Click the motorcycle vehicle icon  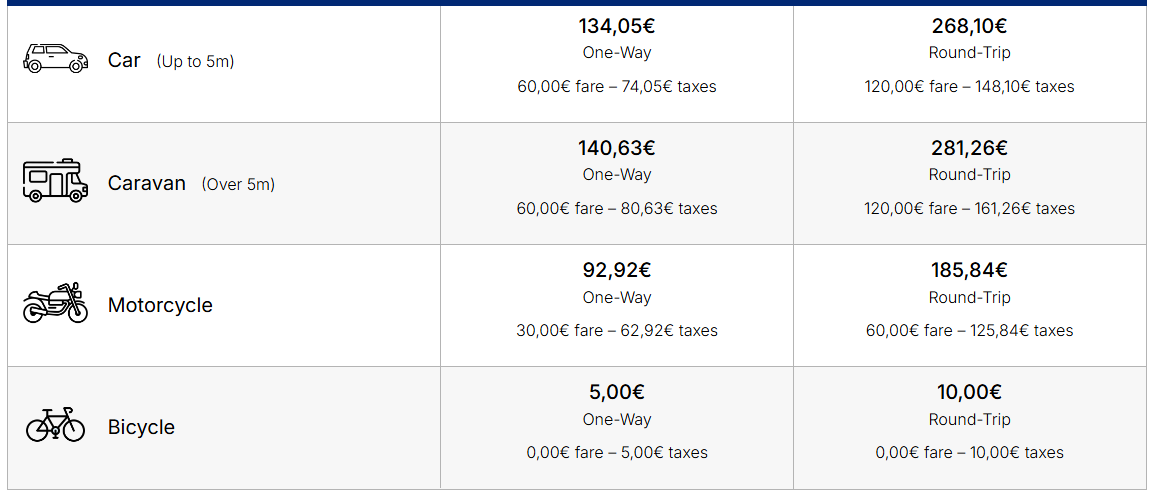[x=55, y=303]
